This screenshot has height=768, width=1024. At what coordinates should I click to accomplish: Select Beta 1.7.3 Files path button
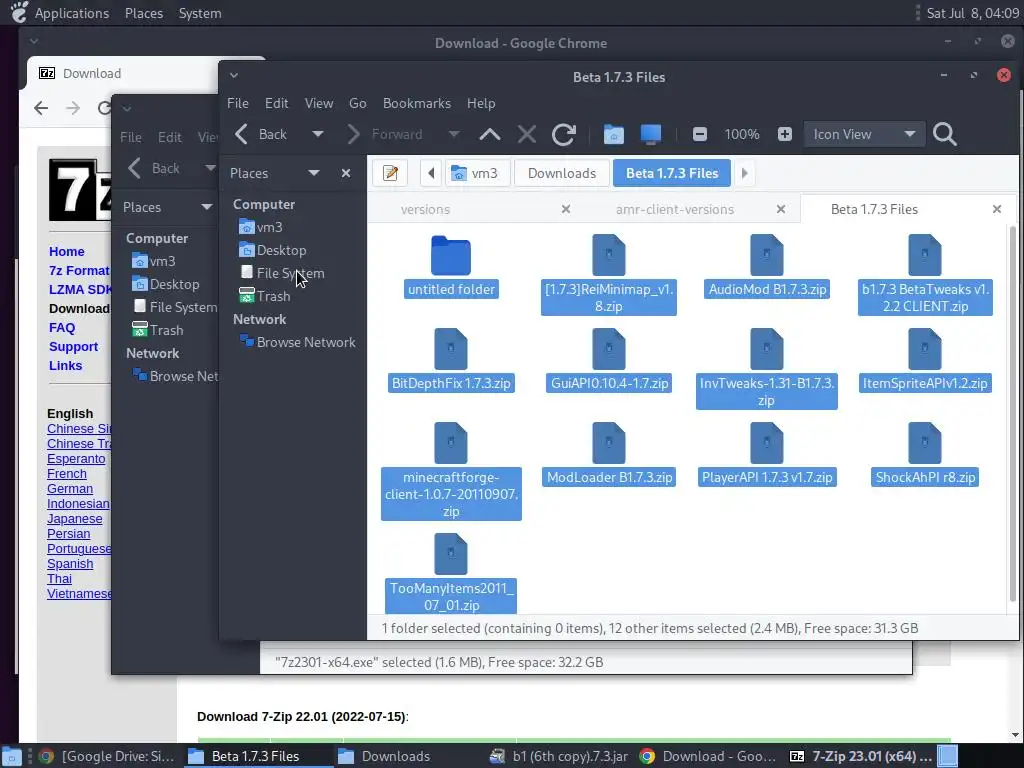point(671,173)
